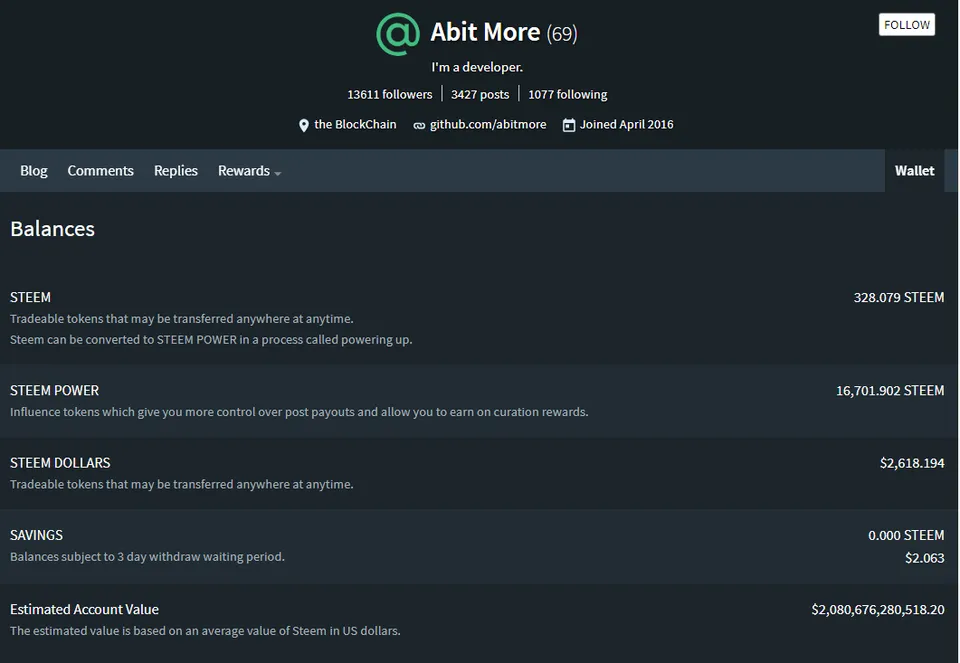Image resolution: width=960 pixels, height=663 pixels.
Task: Click the "Joined April 2016" text
Action: point(626,124)
